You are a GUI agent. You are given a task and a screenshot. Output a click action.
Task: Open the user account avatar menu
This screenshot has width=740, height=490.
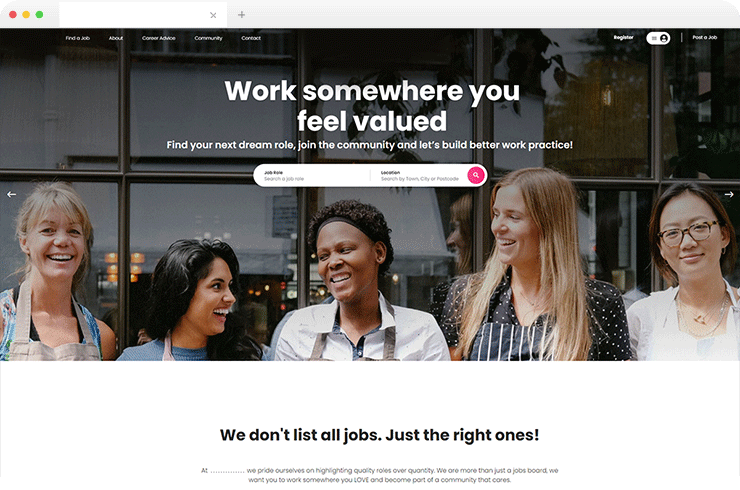664,38
